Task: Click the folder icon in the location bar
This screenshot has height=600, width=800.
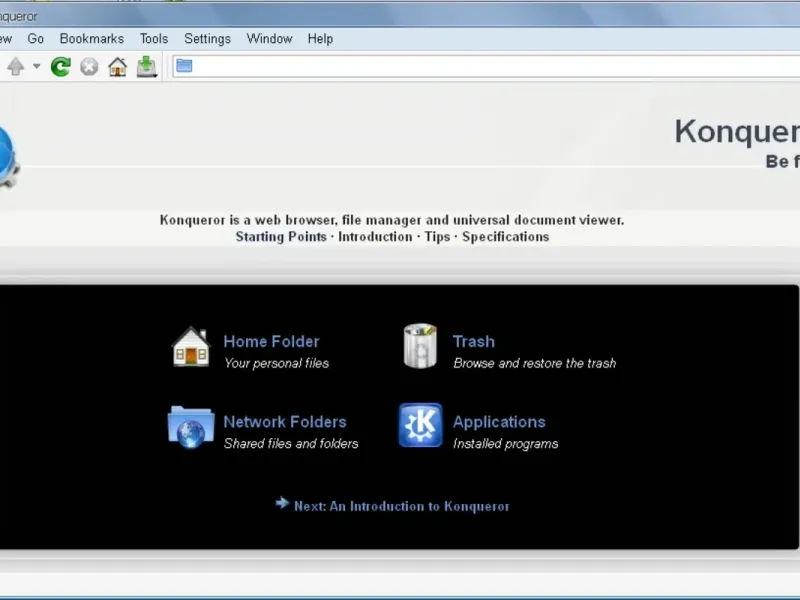Action: pyautogui.click(x=184, y=66)
